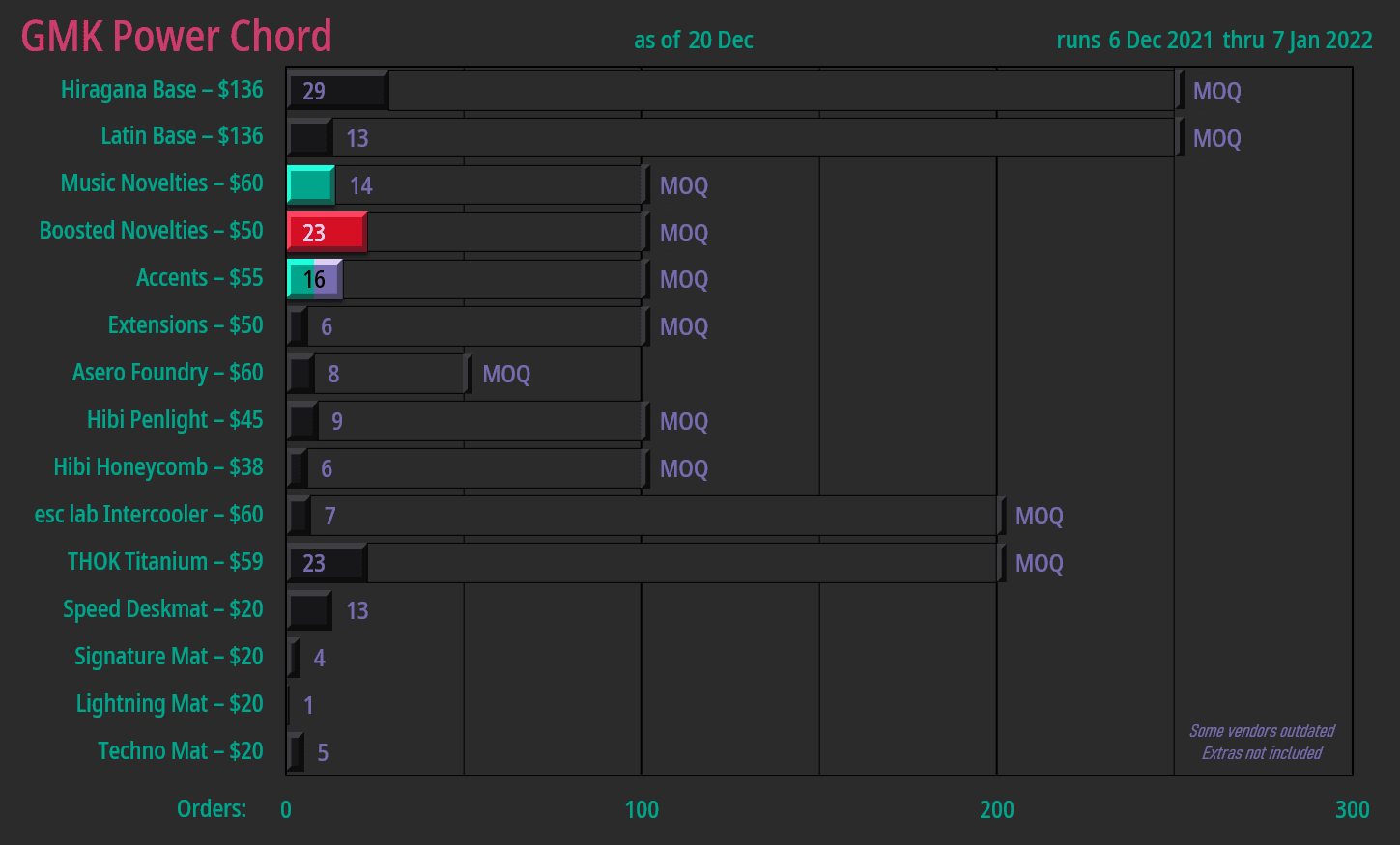Click the Hiragana Base bar showing 29
The width and height of the screenshot is (1400, 845).
click(x=337, y=91)
